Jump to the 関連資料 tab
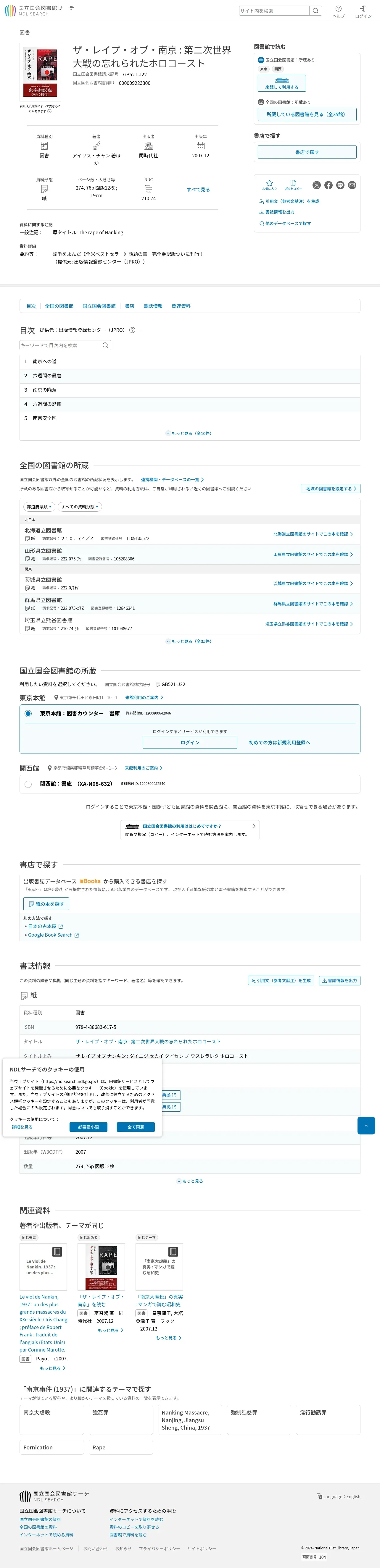This screenshot has height=1568, width=380. coord(181,306)
